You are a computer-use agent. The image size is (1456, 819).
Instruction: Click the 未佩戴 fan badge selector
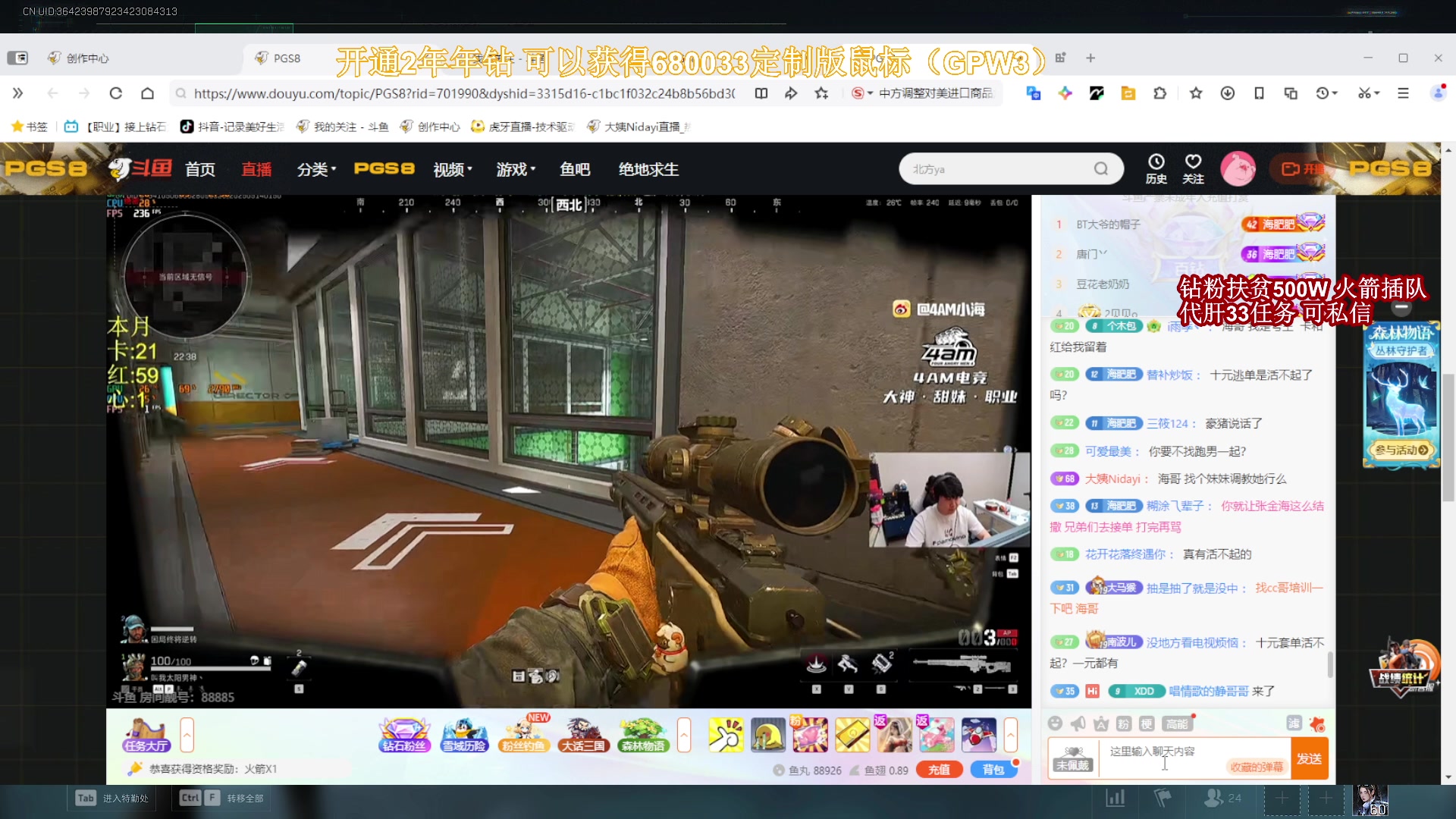coord(1072,758)
